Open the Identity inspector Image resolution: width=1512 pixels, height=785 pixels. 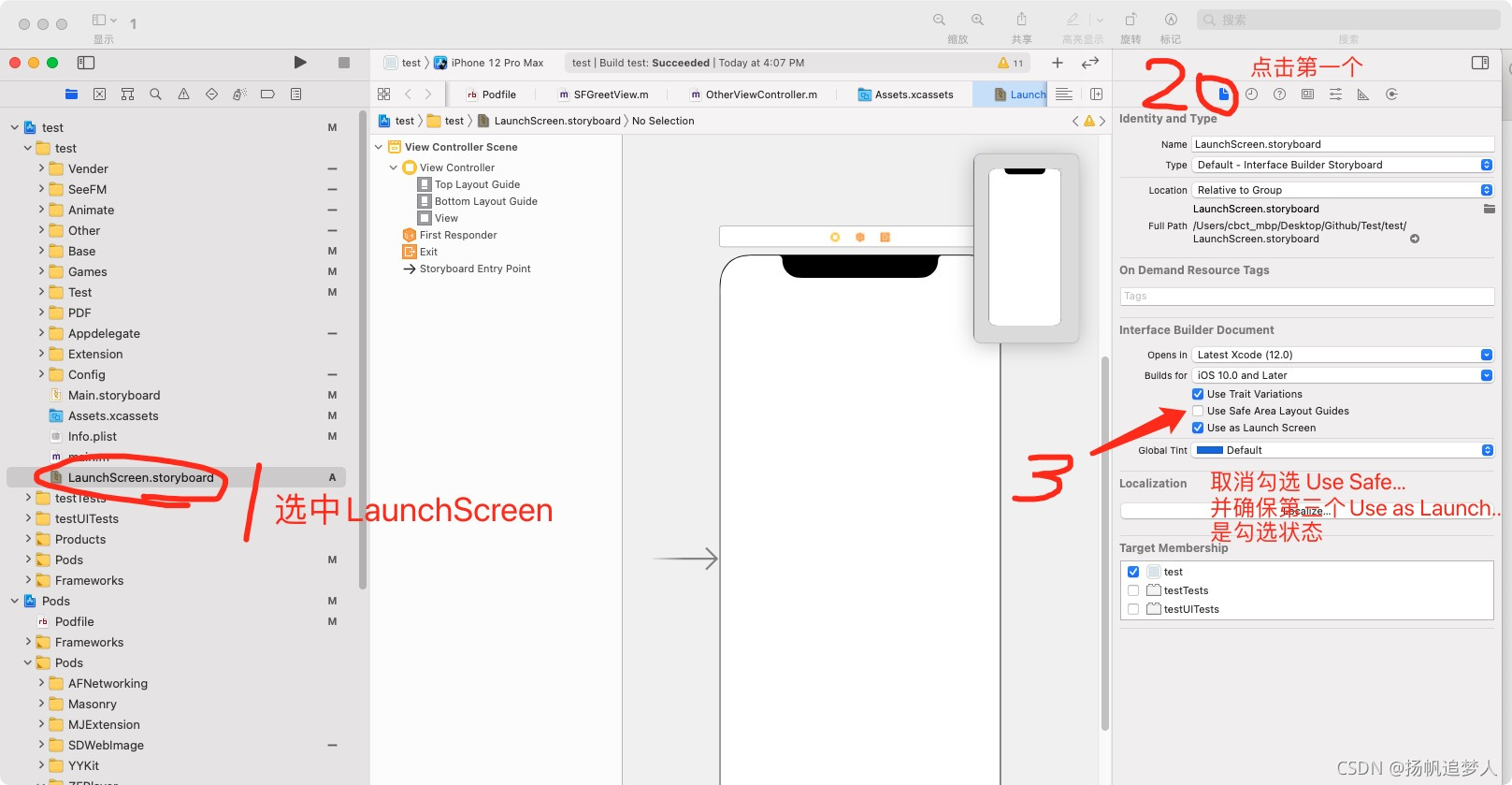pos(1307,94)
